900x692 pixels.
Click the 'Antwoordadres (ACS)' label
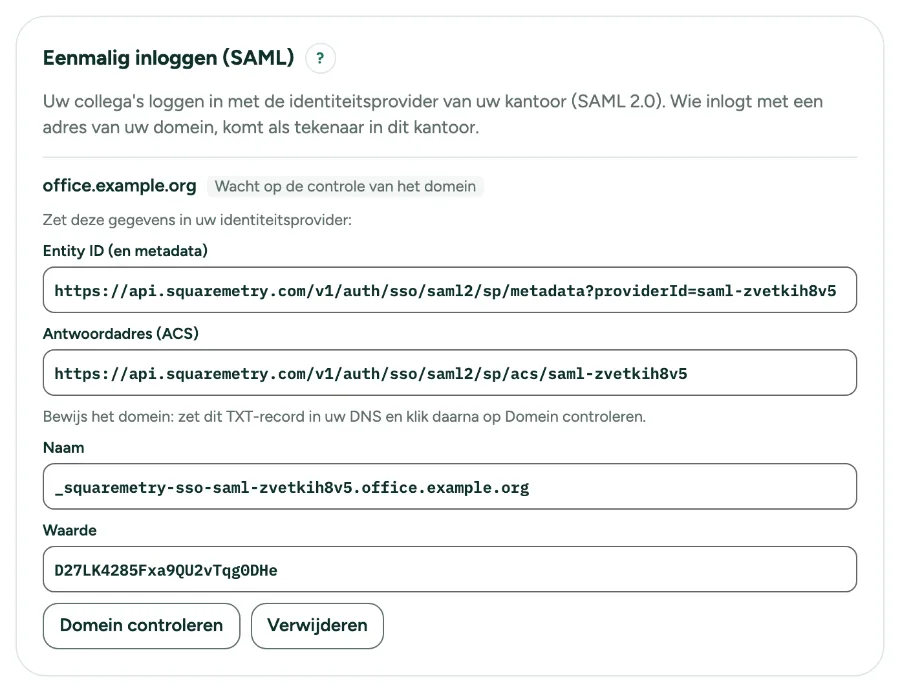click(x=121, y=333)
